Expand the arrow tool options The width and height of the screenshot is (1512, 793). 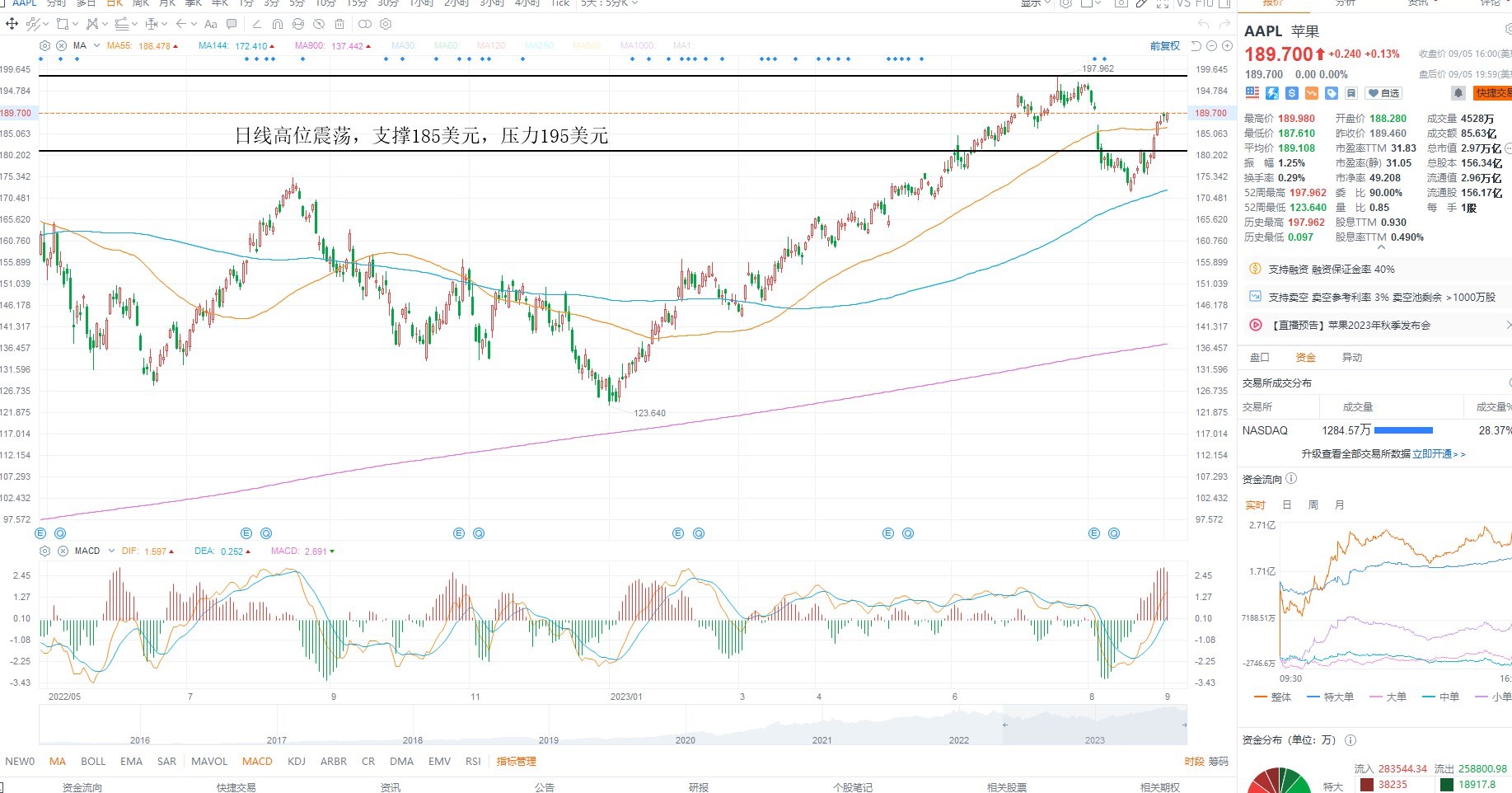[194, 24]
